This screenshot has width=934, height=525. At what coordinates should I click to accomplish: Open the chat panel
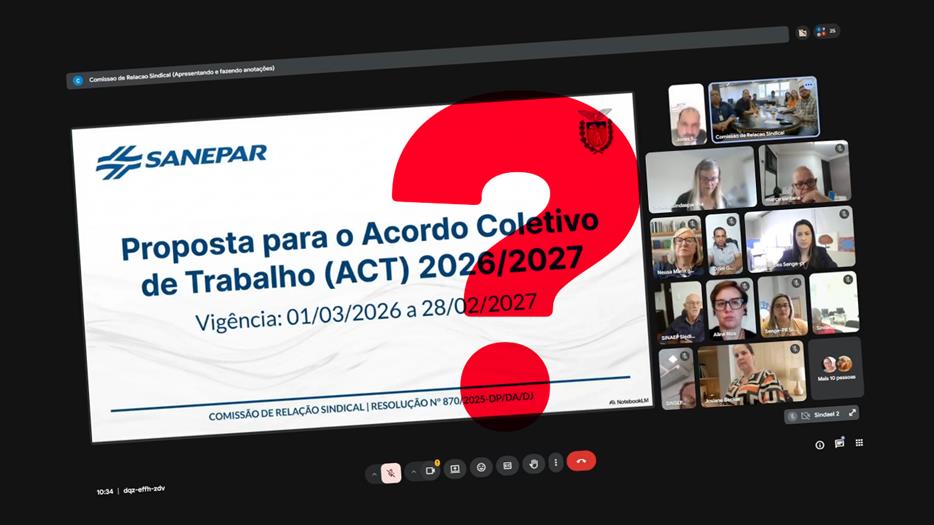pos(840,443)
